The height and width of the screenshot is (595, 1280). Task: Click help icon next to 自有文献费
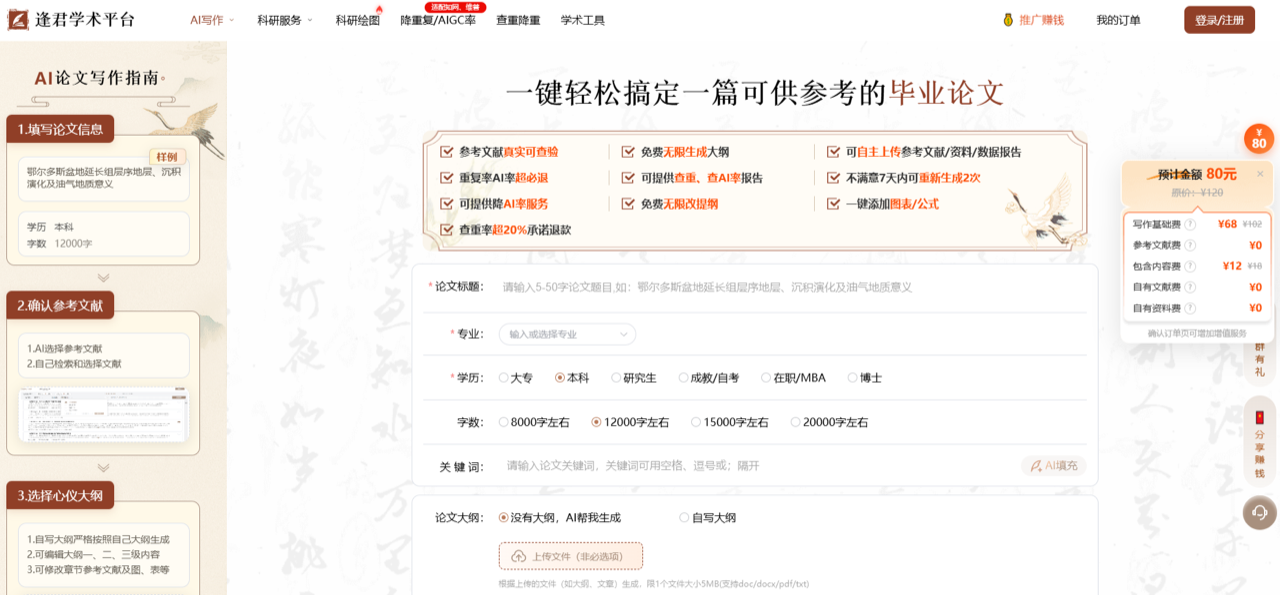coord(1191,287)
